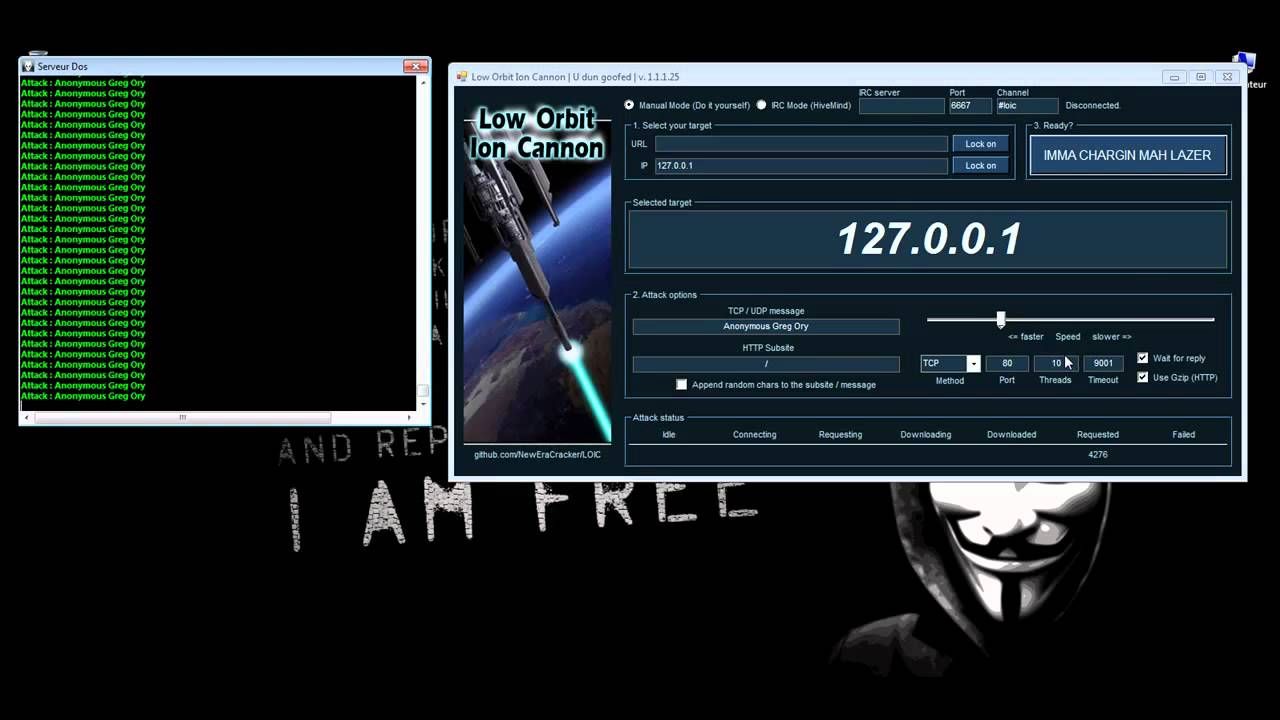Click the URL target input field

point(801,144)
